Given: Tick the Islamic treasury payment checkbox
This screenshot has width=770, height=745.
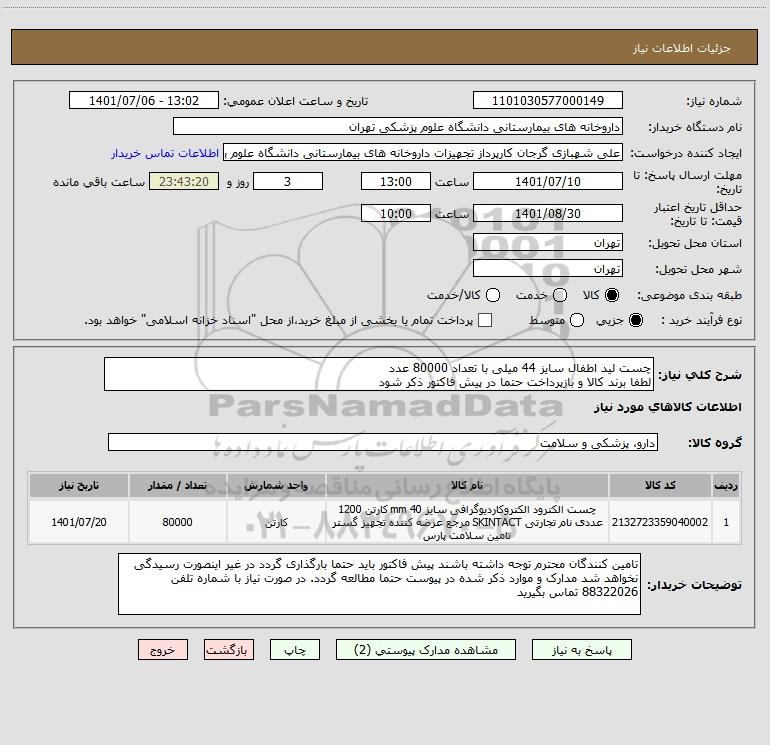Looking at the screenshot, I should pyautogui.click(x=485, y=320).
